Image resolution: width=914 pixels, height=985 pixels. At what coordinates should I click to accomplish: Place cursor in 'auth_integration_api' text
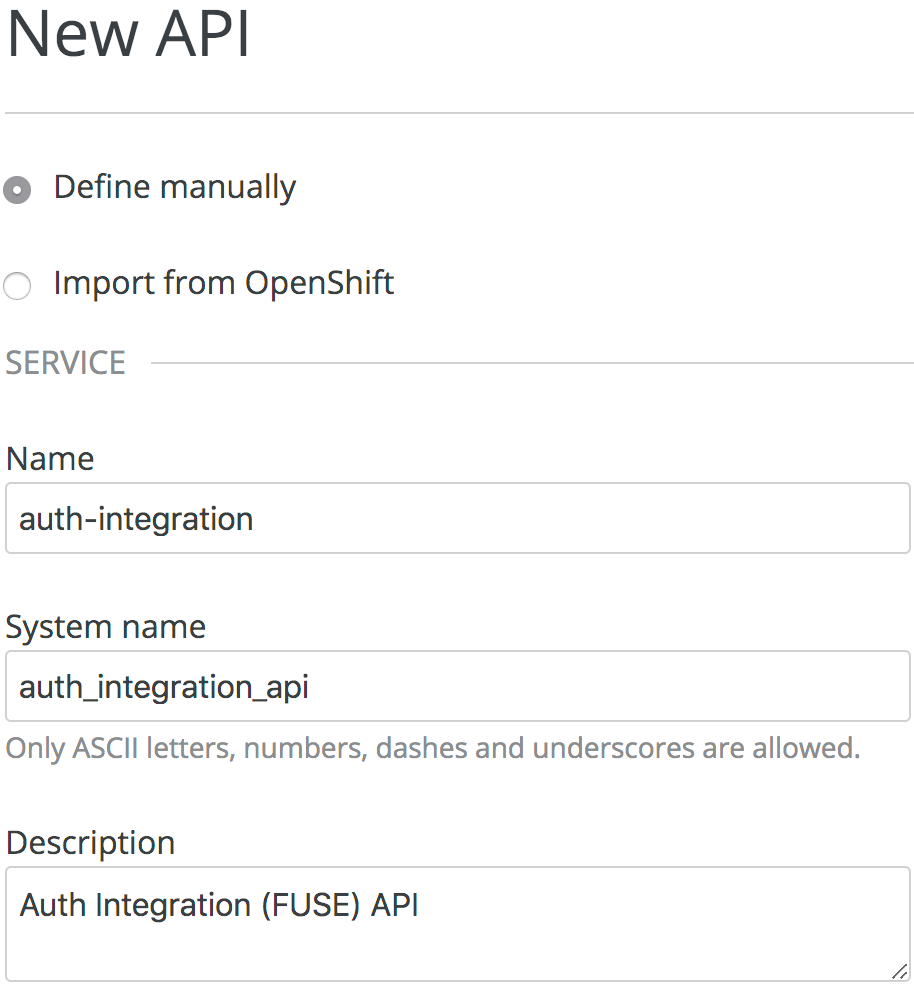[164, 687]
